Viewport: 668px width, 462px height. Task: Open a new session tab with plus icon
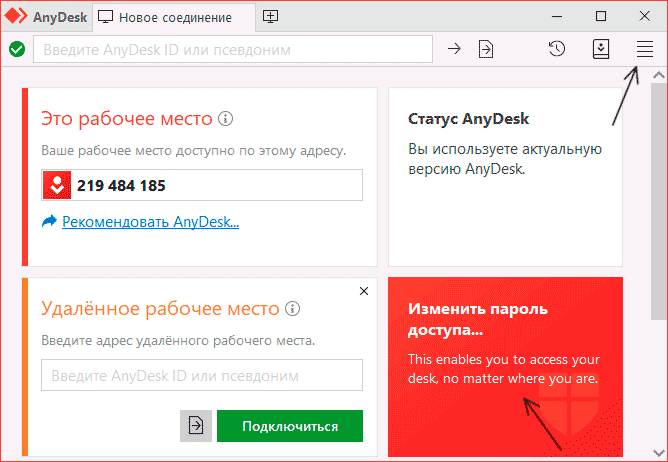coord(271,17)
